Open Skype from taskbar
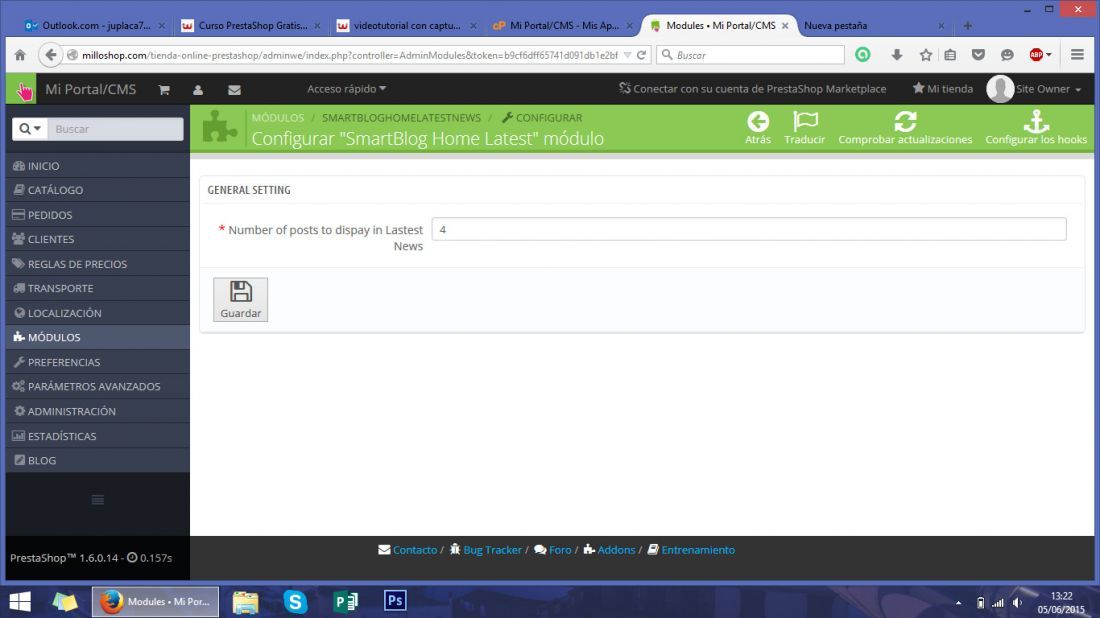Viewport: 1100px width, 618px height. pos(295,602)
